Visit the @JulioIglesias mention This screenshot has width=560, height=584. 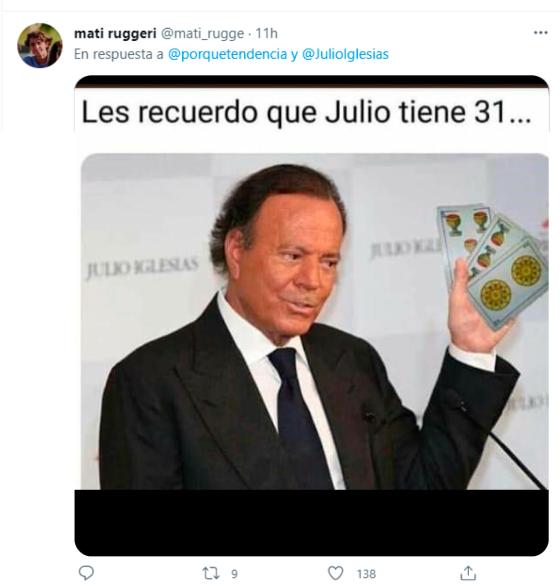(x=345, y=54)
